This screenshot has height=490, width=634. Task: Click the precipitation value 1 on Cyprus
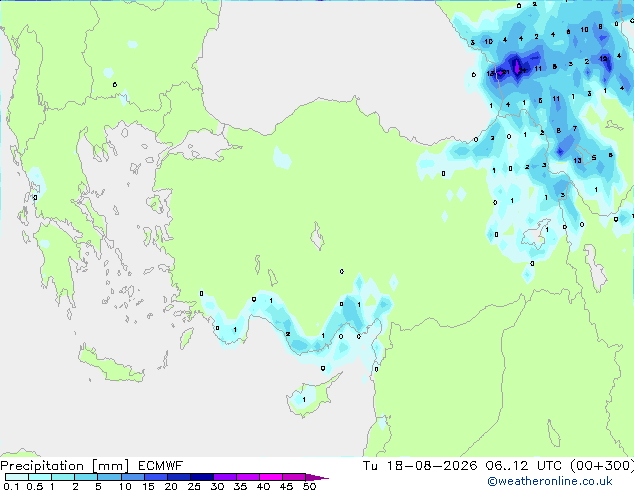304,399
